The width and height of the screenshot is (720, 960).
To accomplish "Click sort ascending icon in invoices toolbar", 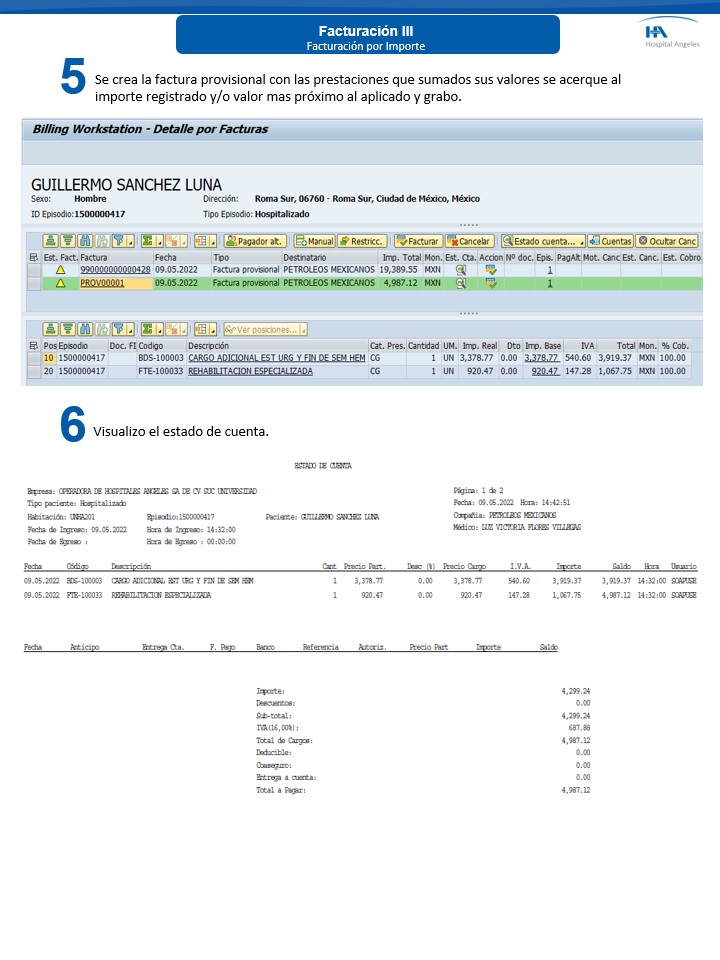I will pyautogui.click(x=51, y=241).
